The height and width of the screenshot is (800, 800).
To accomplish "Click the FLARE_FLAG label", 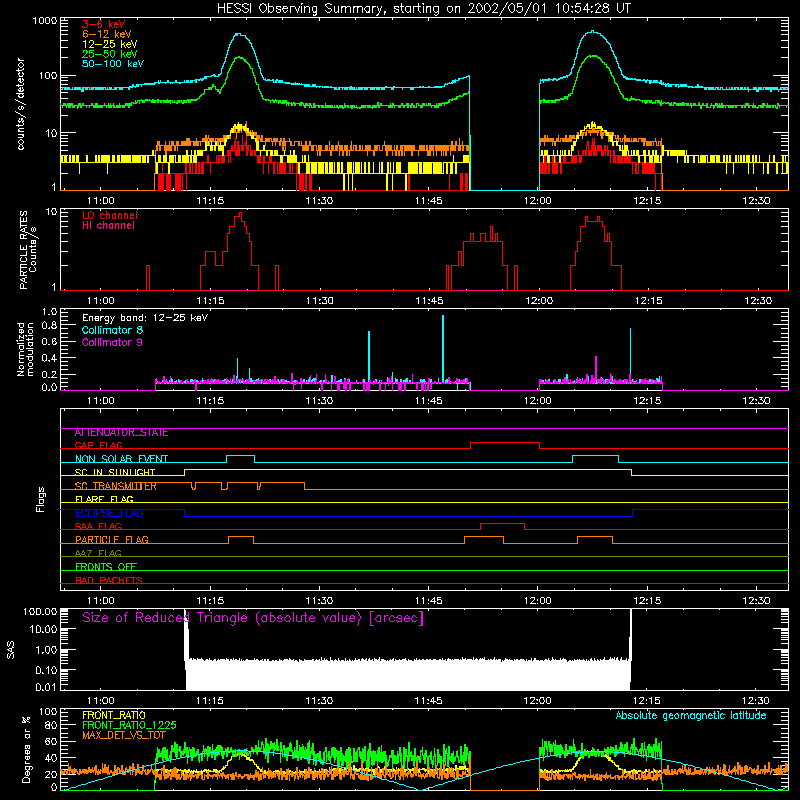I will (x=104, y=499).
